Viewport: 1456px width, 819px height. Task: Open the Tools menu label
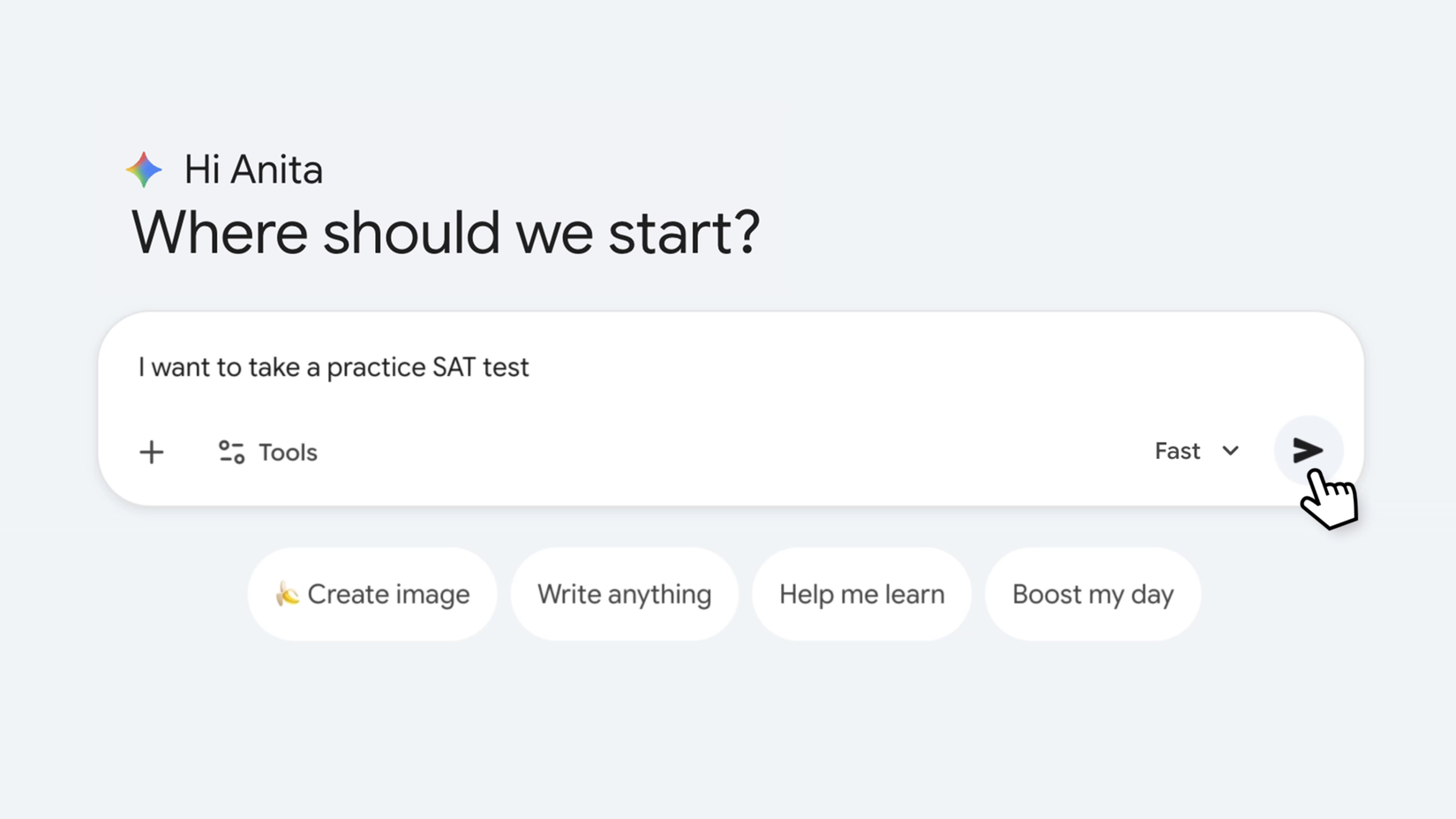(x=288, y=452)
